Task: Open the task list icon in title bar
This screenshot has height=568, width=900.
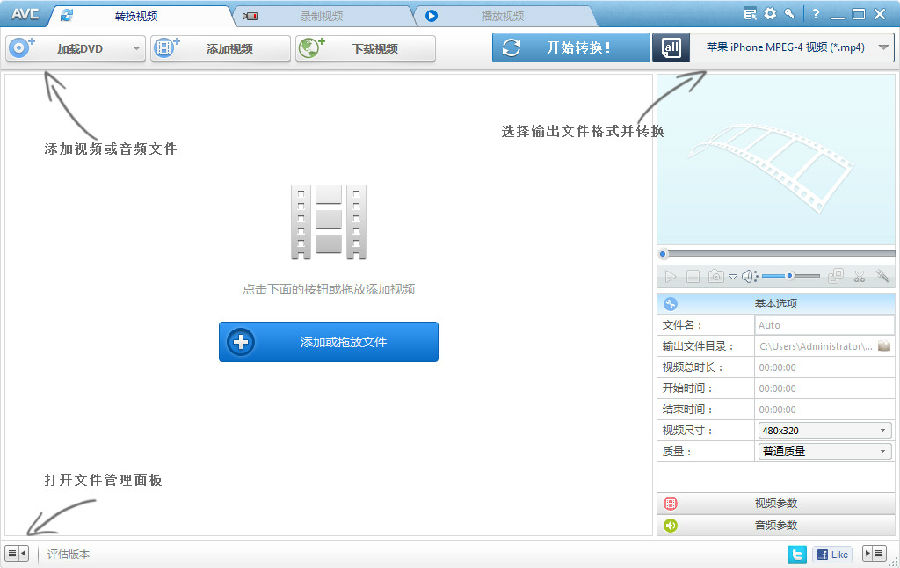Action: 750,14
